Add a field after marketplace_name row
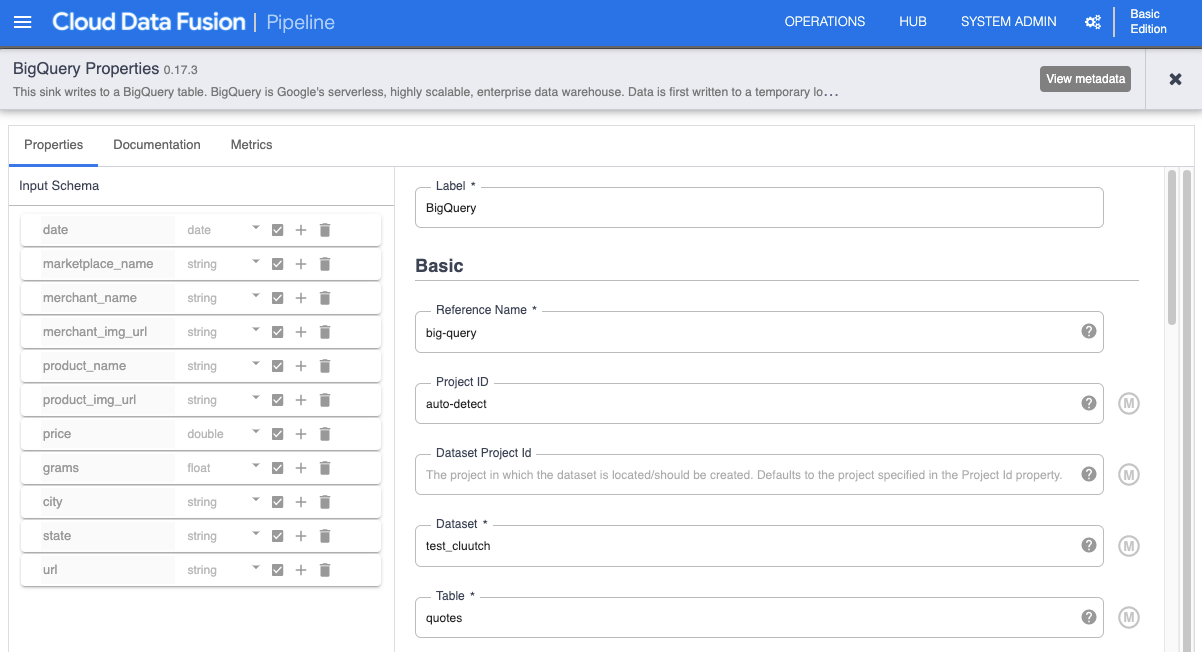 (x=301, y=264)
